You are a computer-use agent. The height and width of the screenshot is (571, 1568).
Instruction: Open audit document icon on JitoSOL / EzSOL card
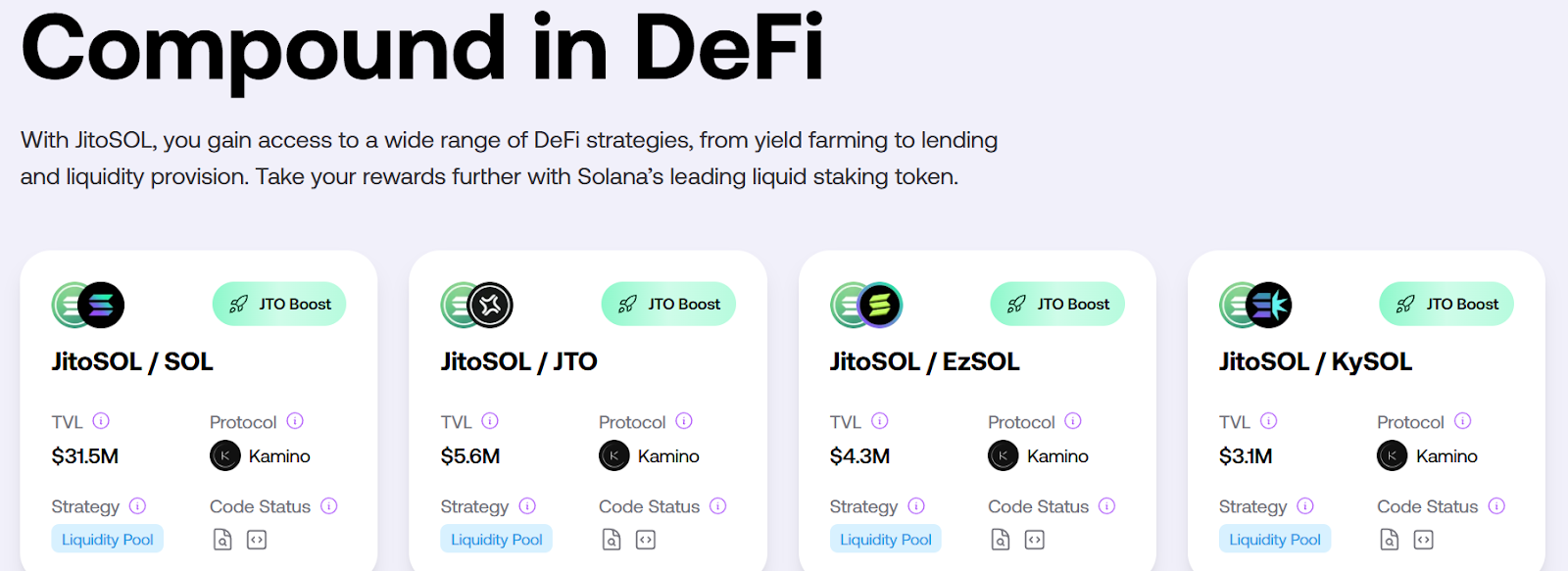pyautogui.click(x=1001, y=540)
